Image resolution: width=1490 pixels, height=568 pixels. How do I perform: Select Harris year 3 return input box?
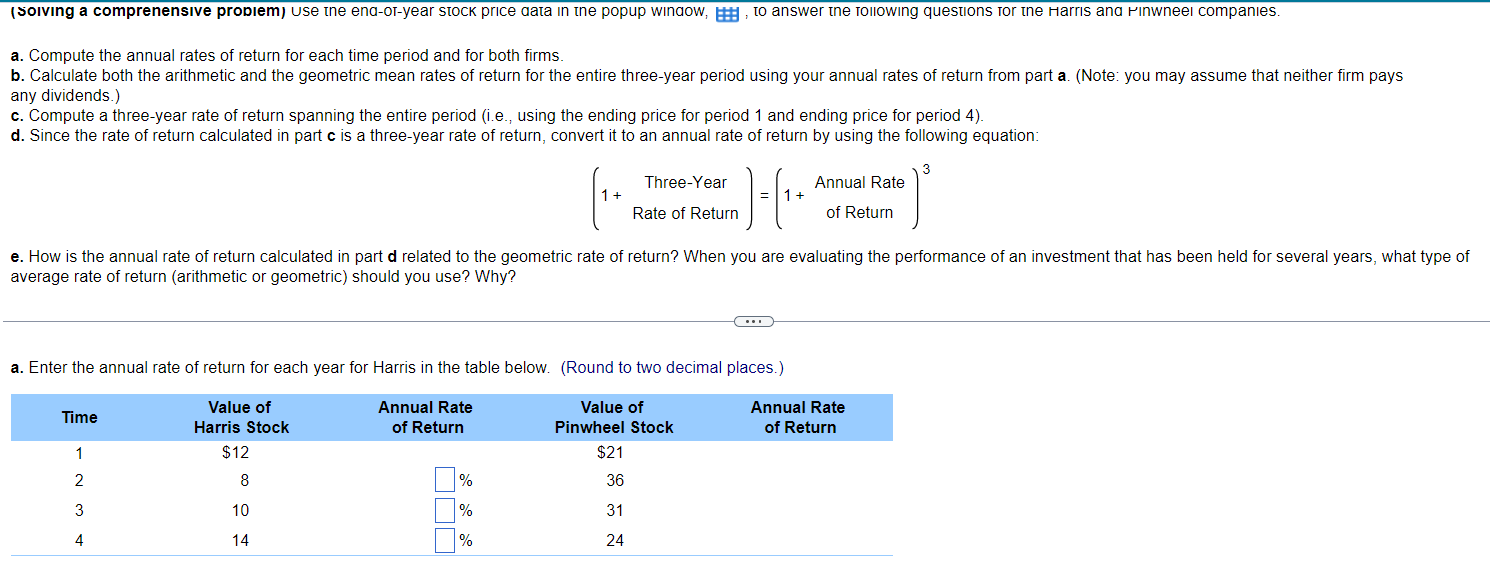[445, 511]
